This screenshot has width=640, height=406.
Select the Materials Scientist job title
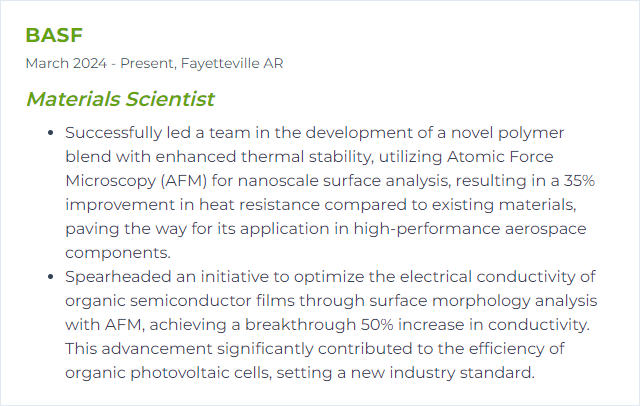(120, 99)
